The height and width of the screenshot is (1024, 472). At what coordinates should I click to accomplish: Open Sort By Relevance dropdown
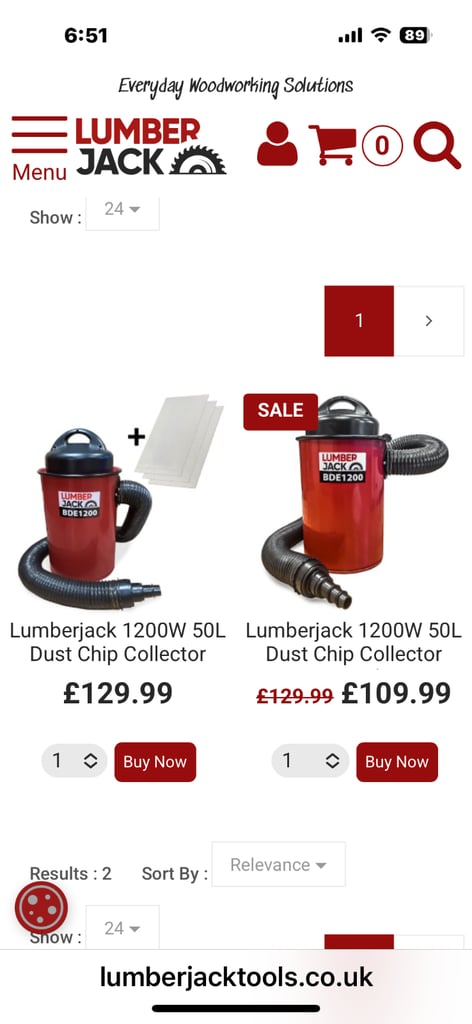[x=279, y=865]
